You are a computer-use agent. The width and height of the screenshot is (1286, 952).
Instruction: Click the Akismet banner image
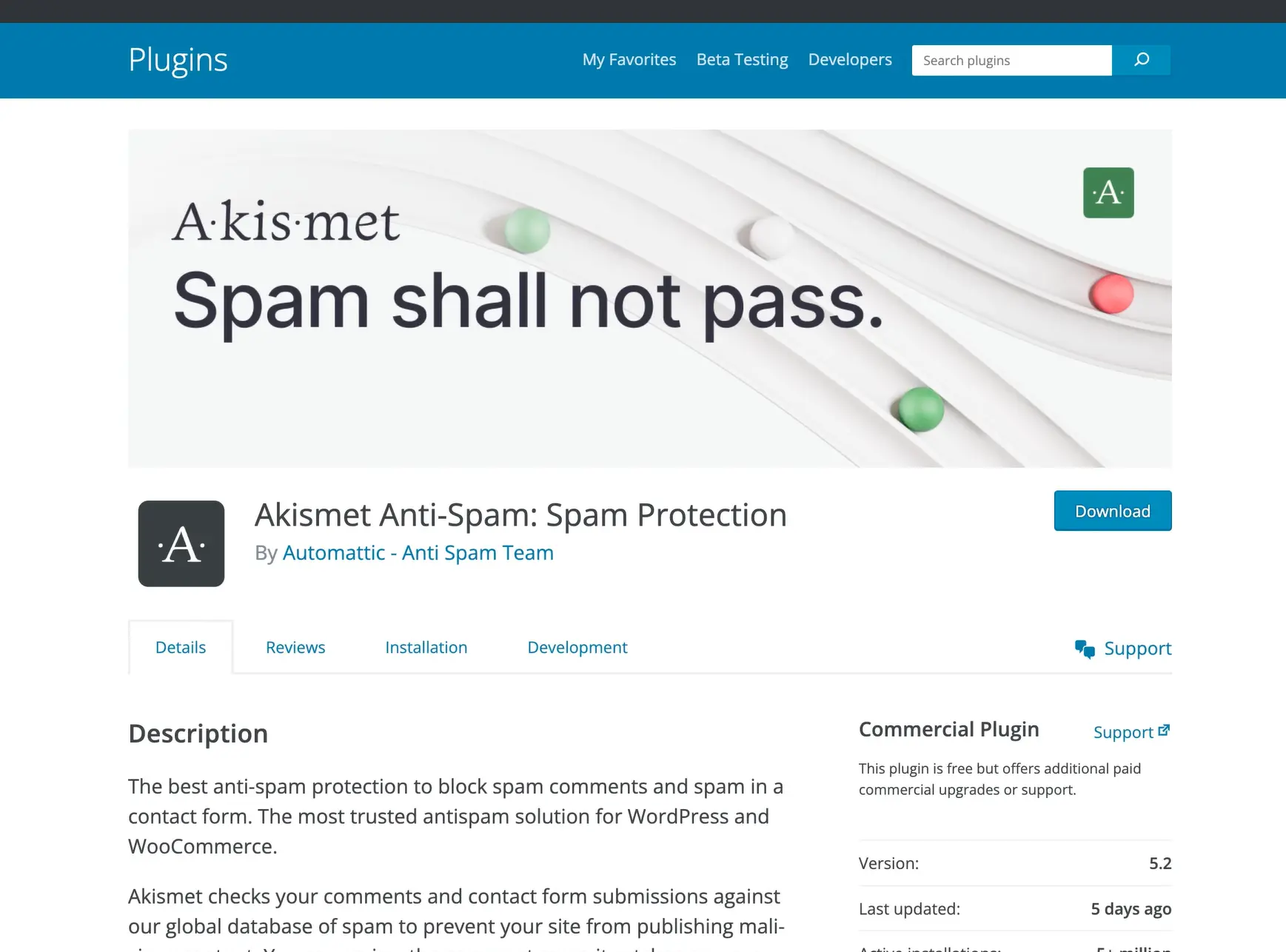[x=649, y=298]
